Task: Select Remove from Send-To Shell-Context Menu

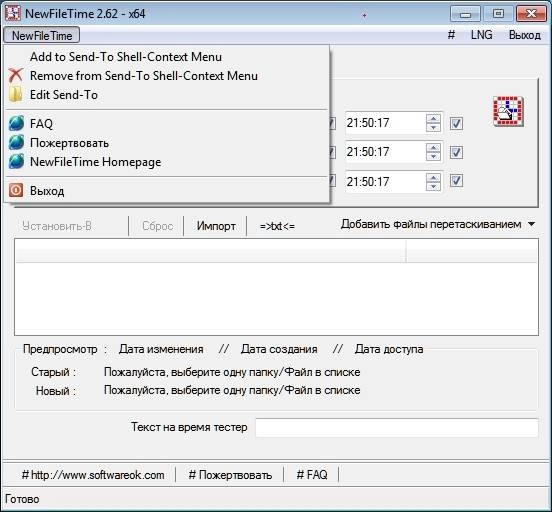Action: [167, 76]
